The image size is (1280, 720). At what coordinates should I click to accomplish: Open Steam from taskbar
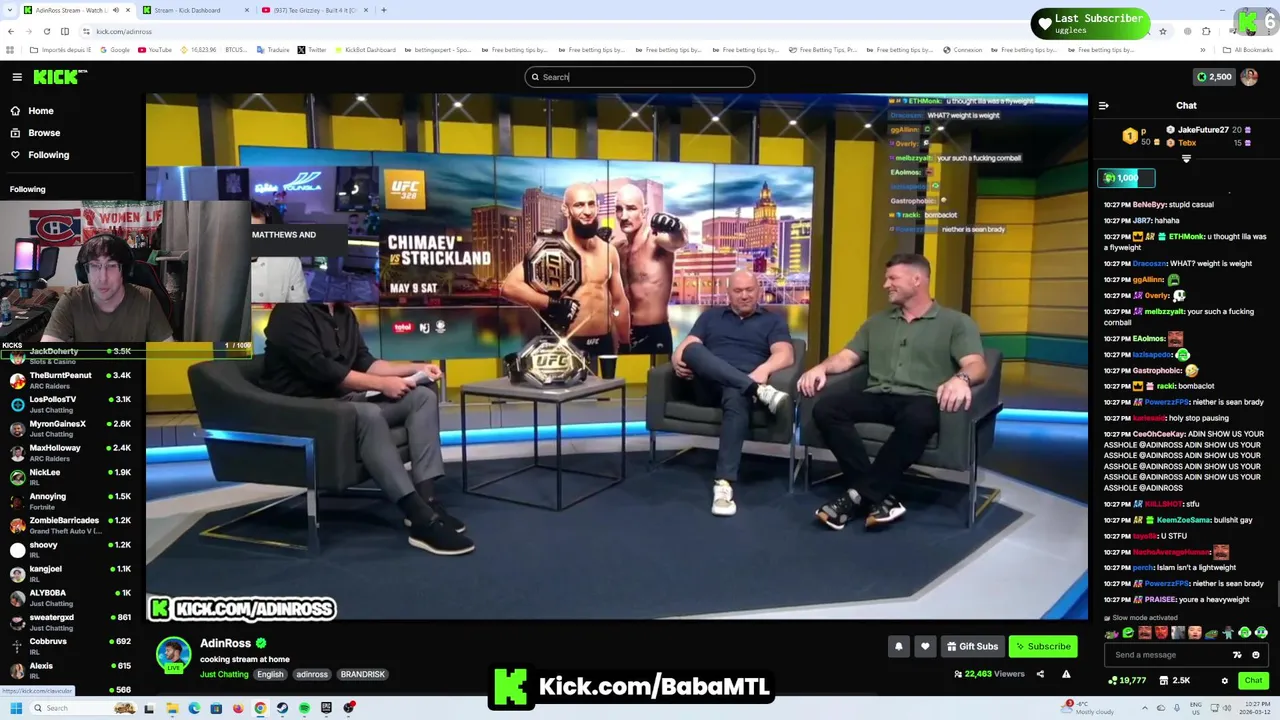click(282, 708)
